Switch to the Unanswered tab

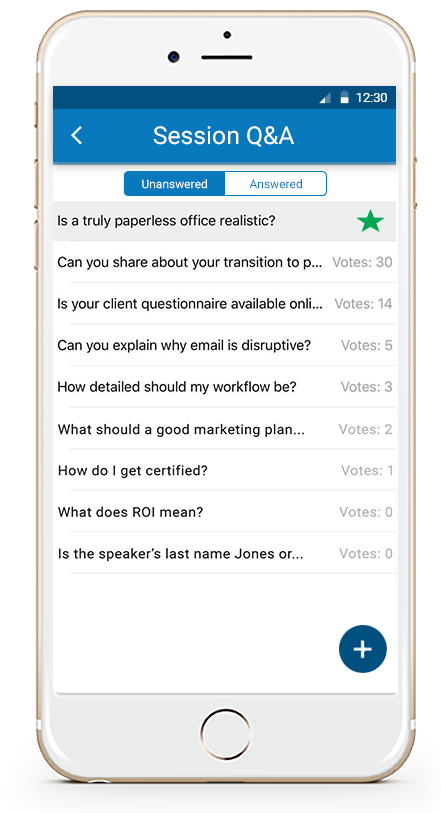coord(174,184)
